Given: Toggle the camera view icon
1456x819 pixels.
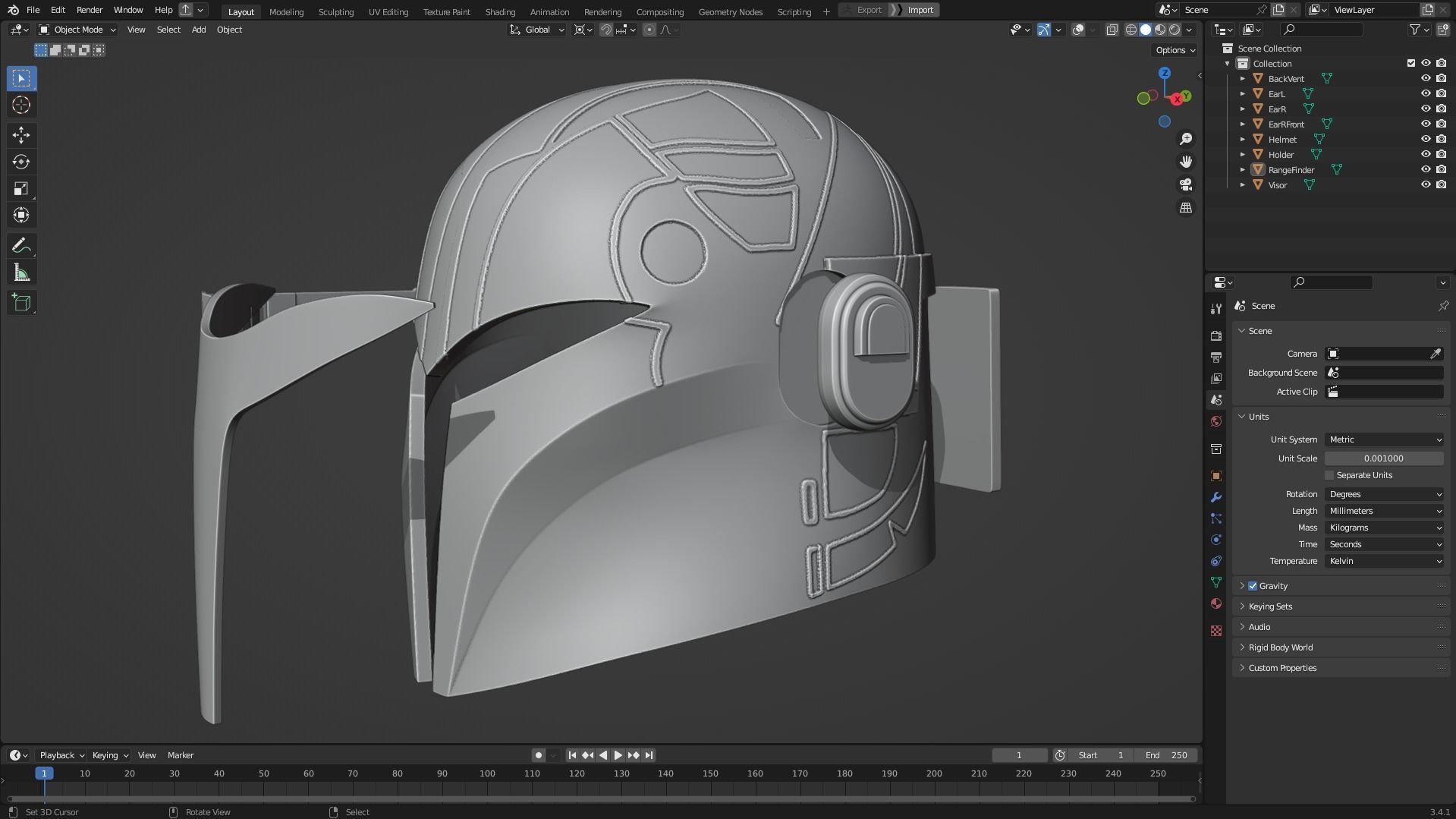Looking at the screenshot, I should point(1186,184).
